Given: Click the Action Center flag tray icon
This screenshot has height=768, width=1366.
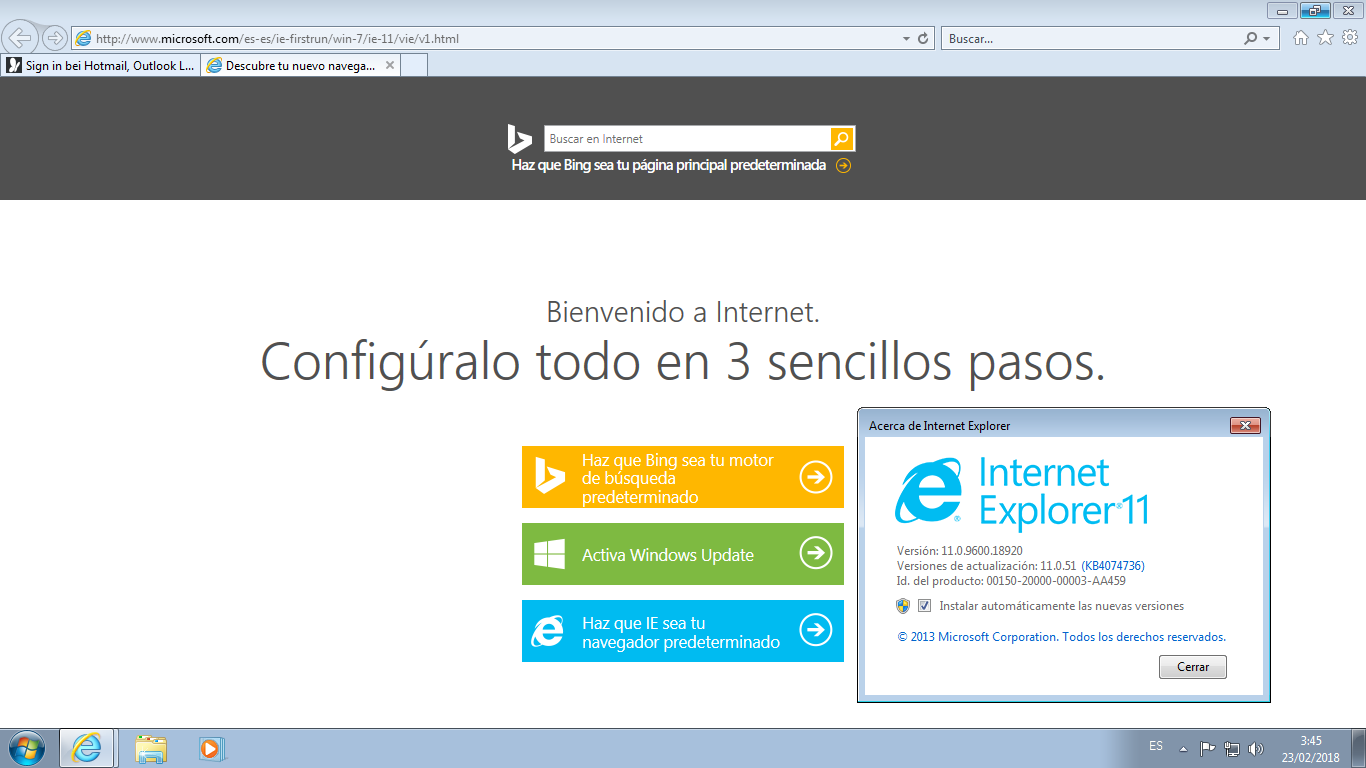Looking at the screenshot, I should (x=1207, y=748).
